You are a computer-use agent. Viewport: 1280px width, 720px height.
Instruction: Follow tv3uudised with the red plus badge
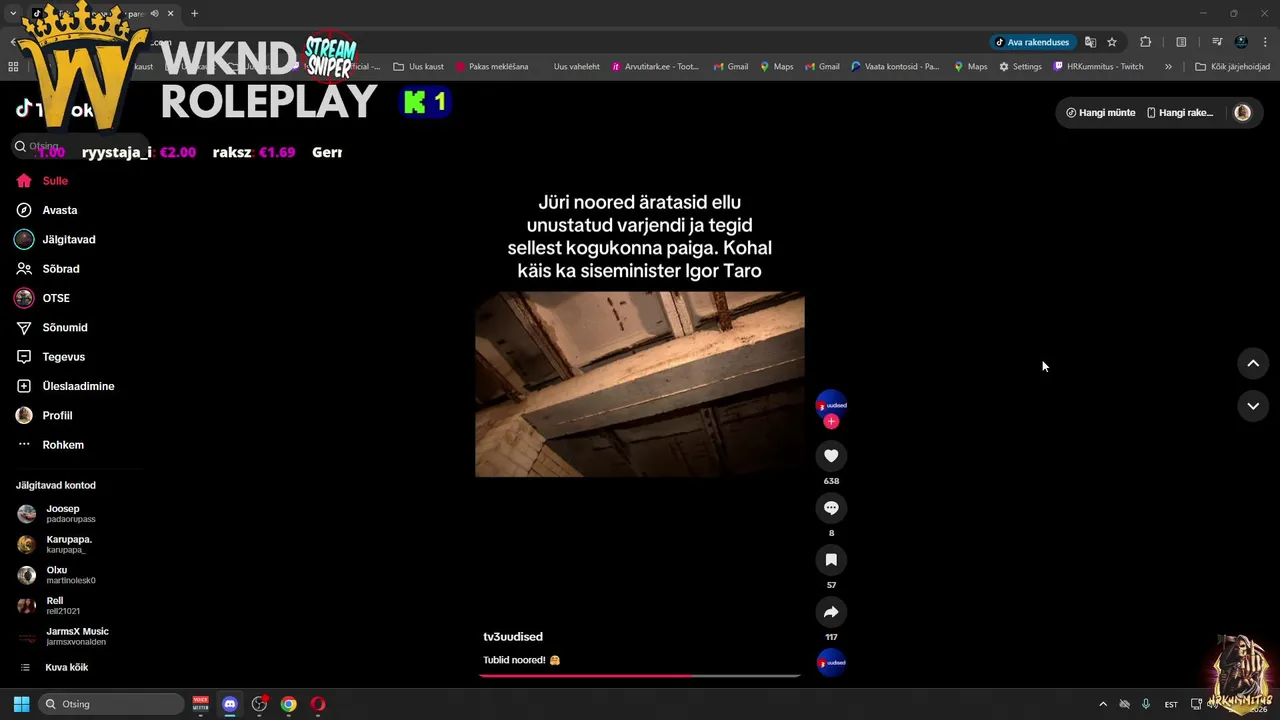click(831, 422)
